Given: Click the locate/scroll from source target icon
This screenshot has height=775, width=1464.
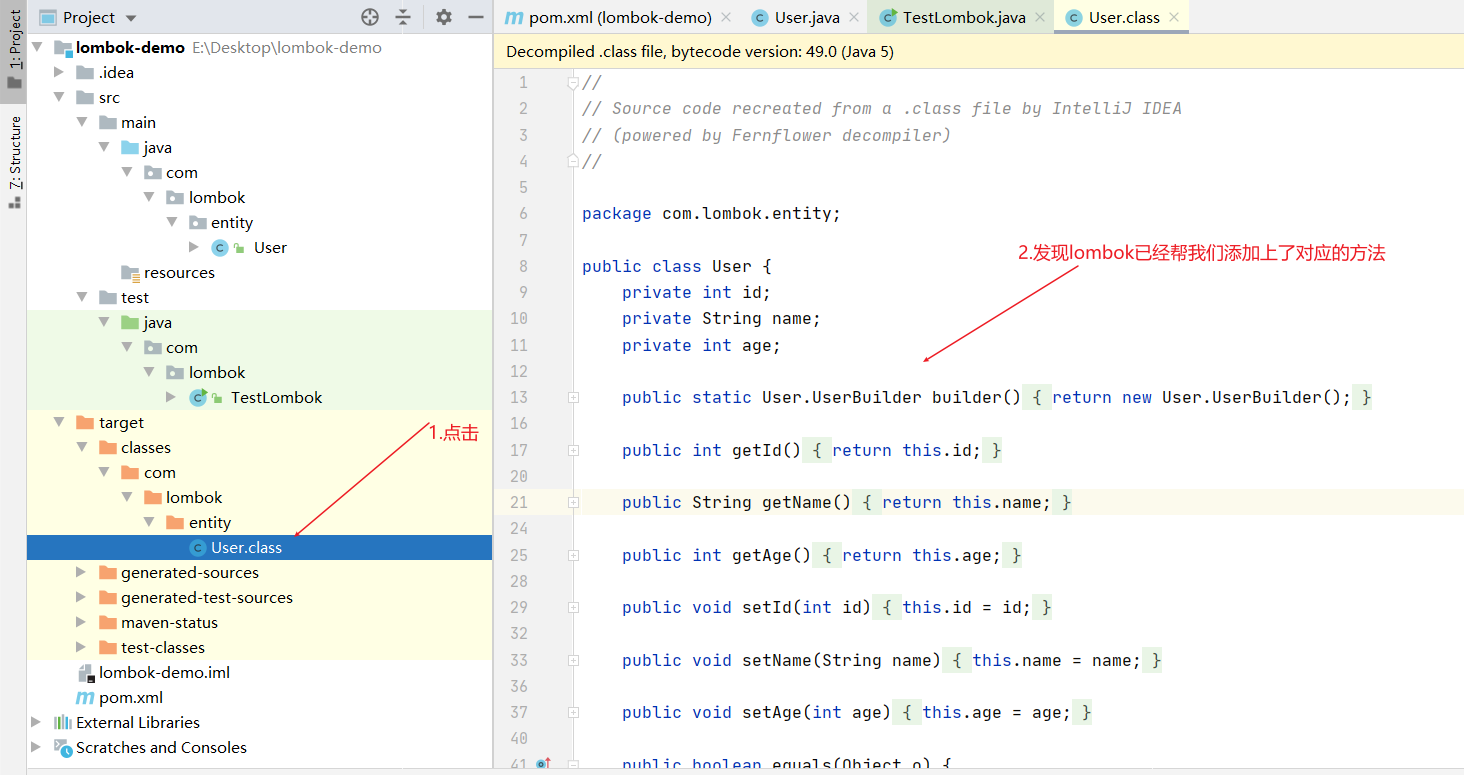Looking at the screenshot, I should [370, 17].
